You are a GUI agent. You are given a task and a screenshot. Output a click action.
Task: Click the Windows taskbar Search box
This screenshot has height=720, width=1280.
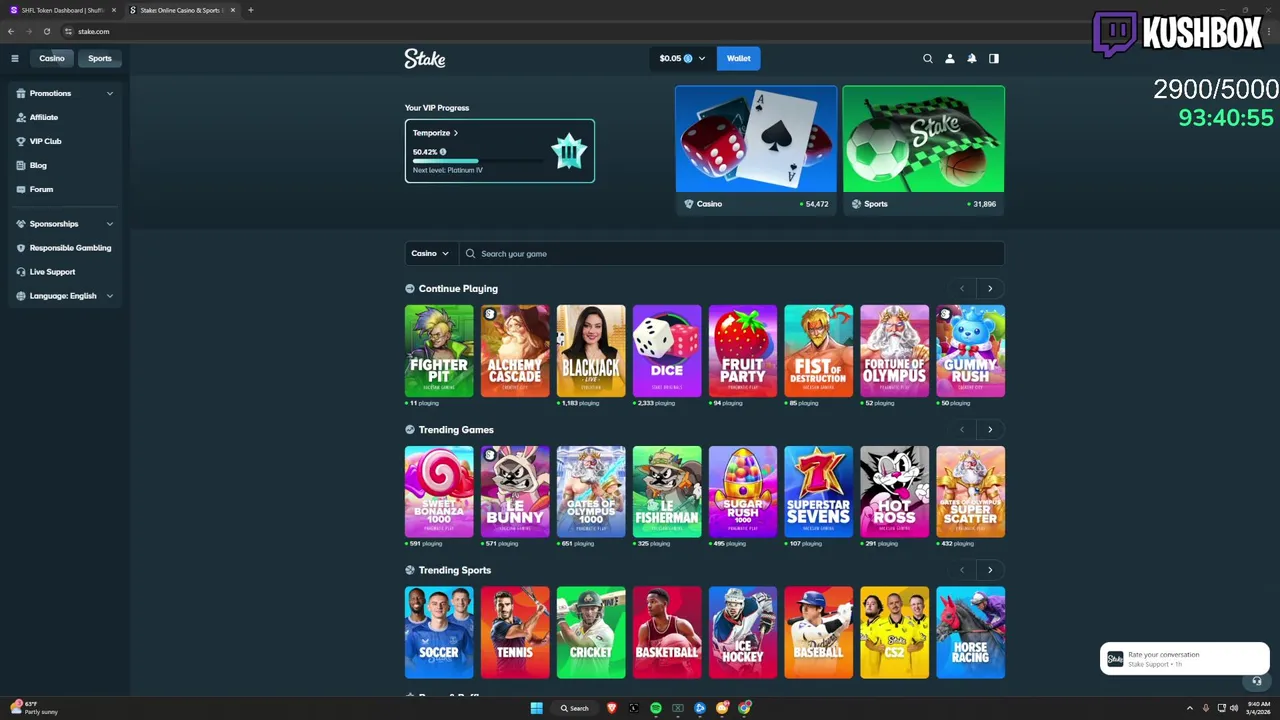[x=575, y=708]
